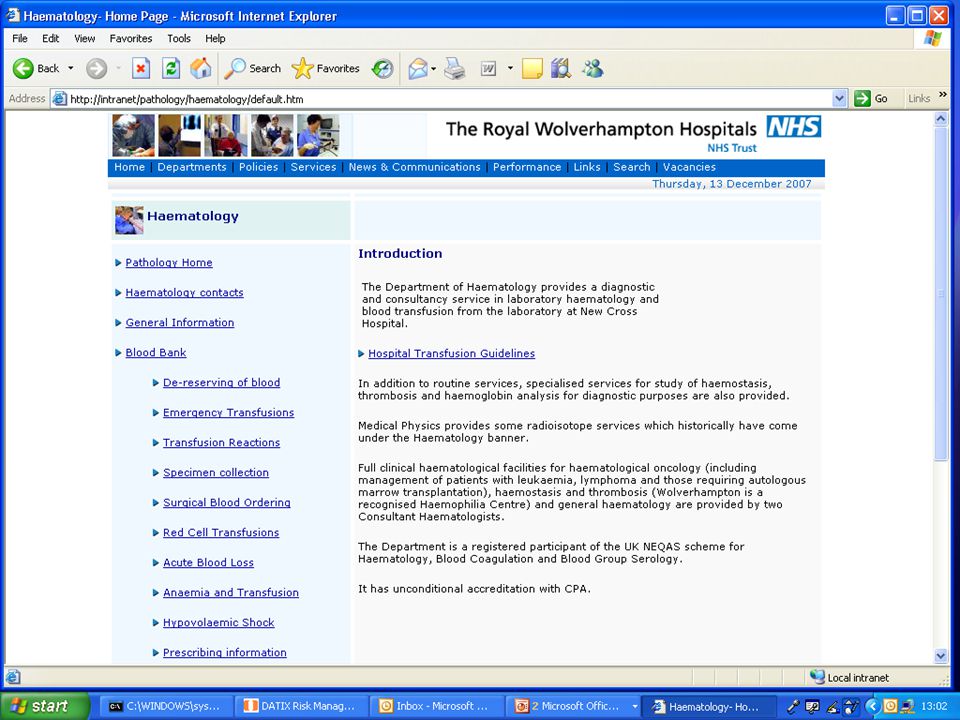Open the Transfusion Reactions link
Image resolution: width=960 pixels, height=720 pixels.
(x=221, y=443)
